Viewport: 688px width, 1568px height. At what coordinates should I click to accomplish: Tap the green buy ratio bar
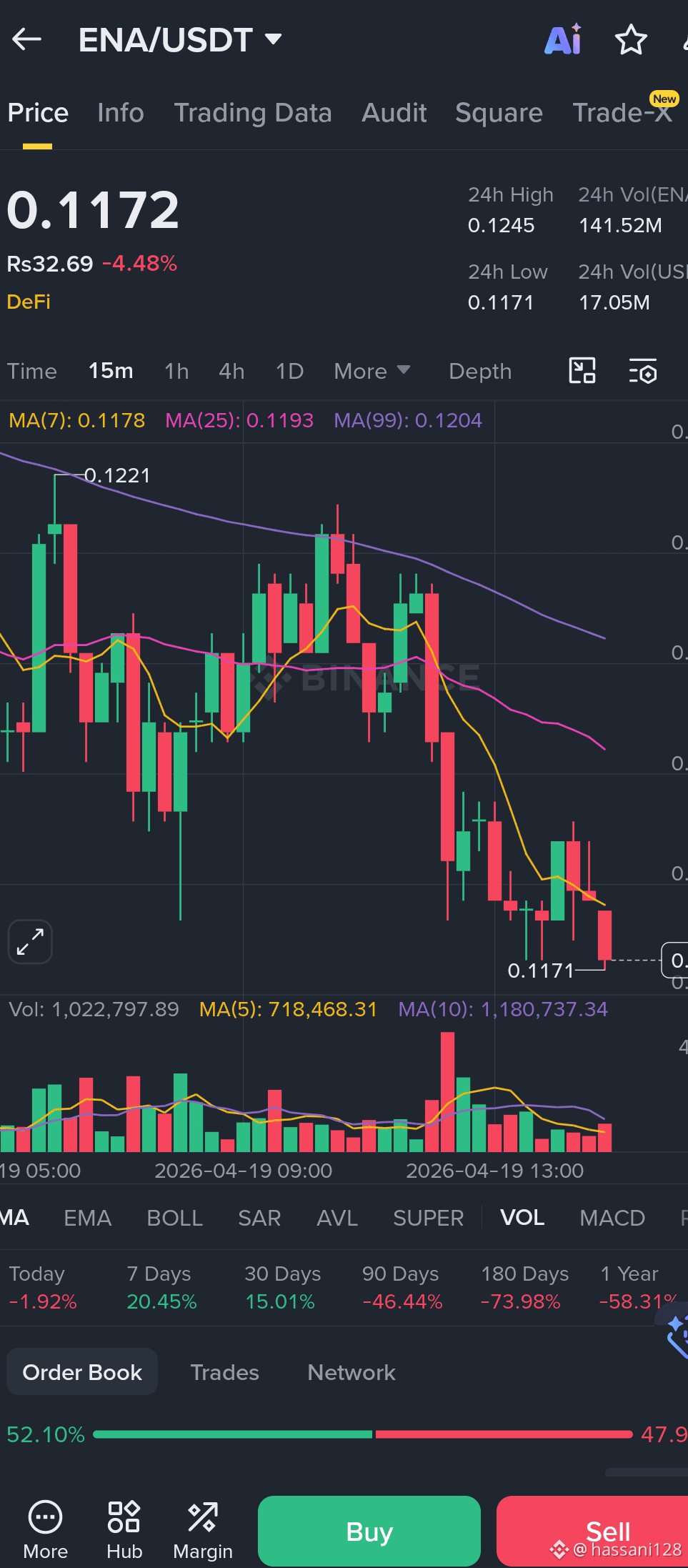click(x=233, y=1434)
